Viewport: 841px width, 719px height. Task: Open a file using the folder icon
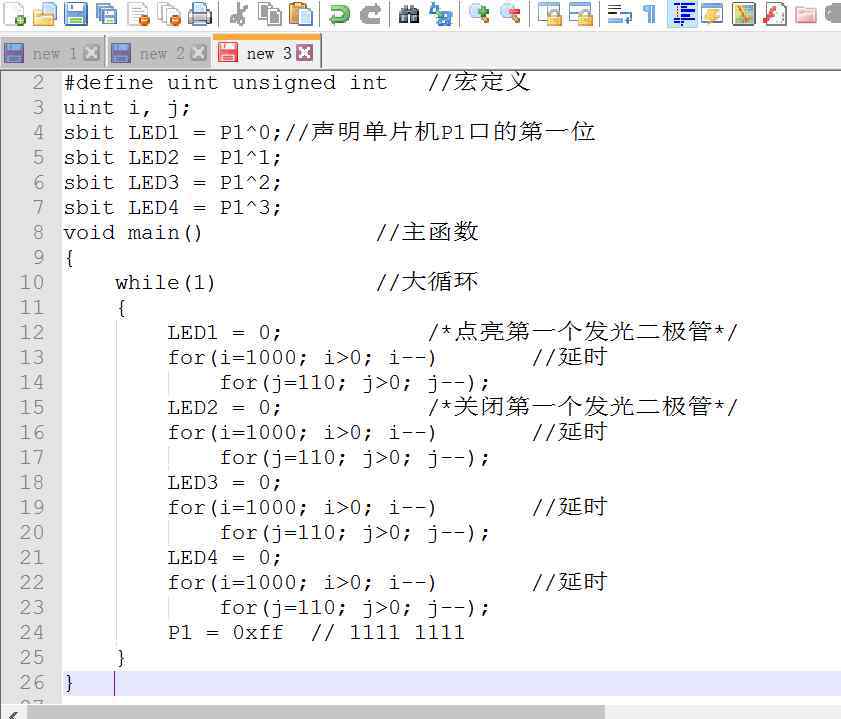pyautogui.click(x=45, y=13)
